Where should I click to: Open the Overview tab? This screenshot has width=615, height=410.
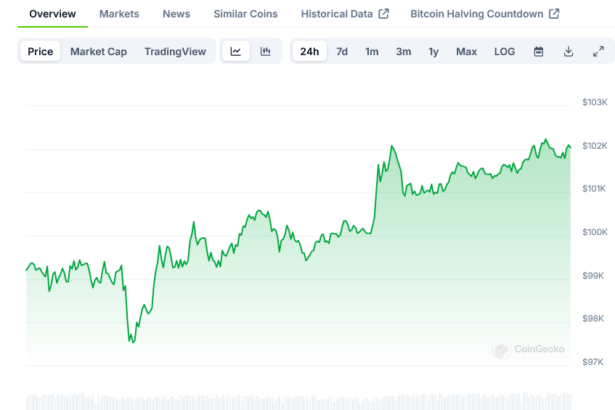click(53, 14)
